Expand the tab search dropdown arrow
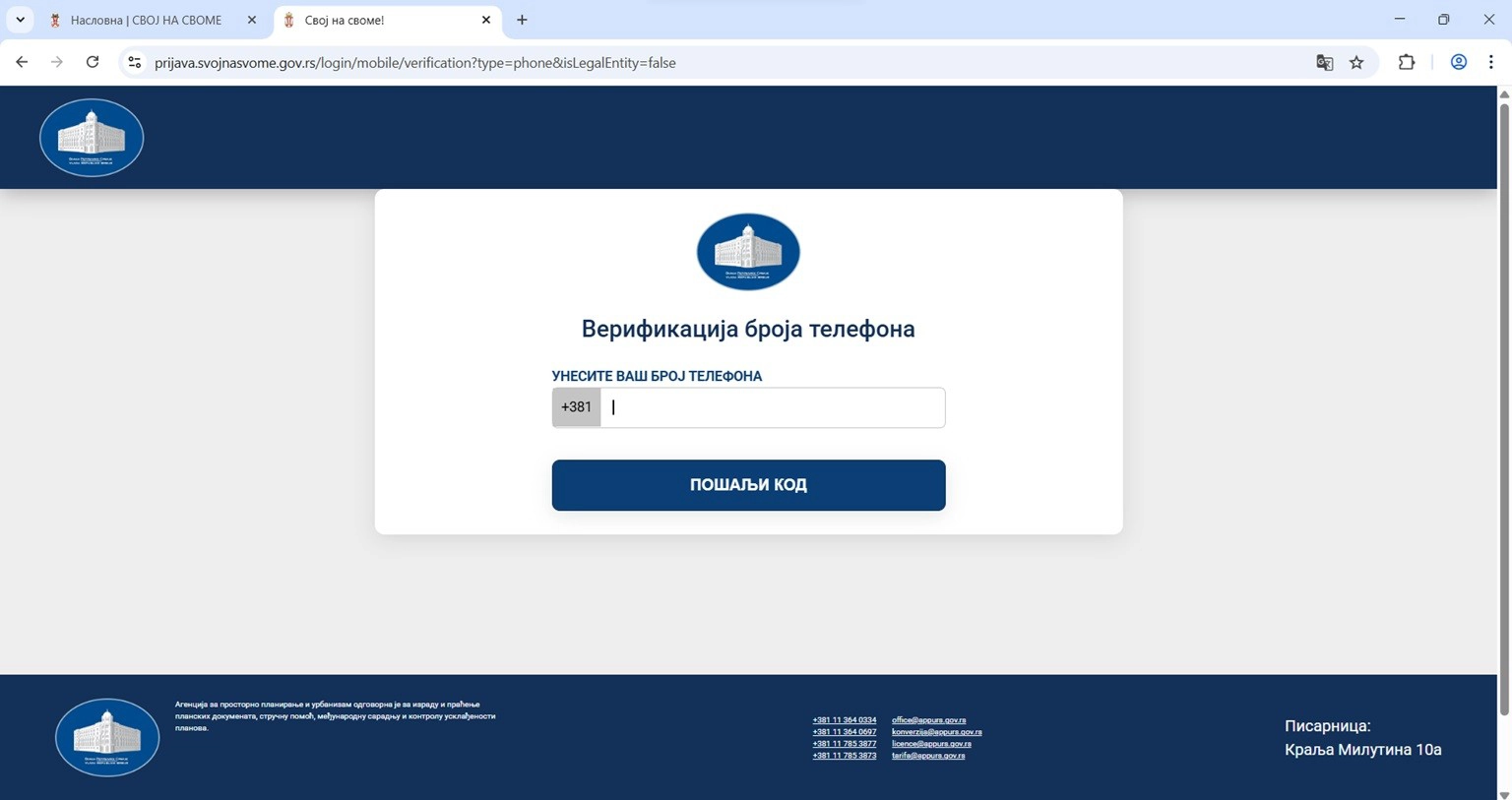The height and width of the screenshot is (800, 1512). point(20,20)
